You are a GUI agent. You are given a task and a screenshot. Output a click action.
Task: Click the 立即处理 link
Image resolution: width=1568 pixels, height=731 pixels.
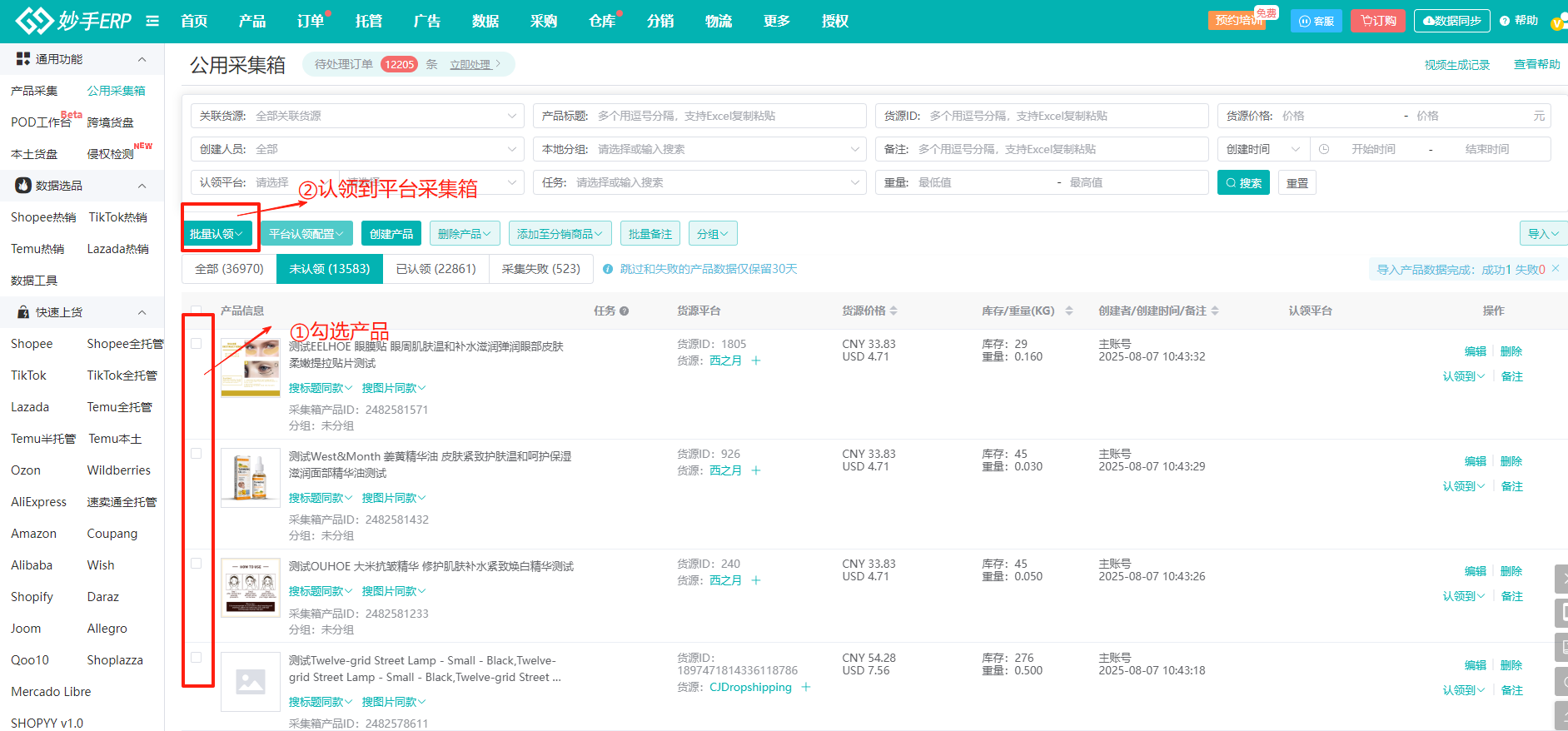point(470,65)
